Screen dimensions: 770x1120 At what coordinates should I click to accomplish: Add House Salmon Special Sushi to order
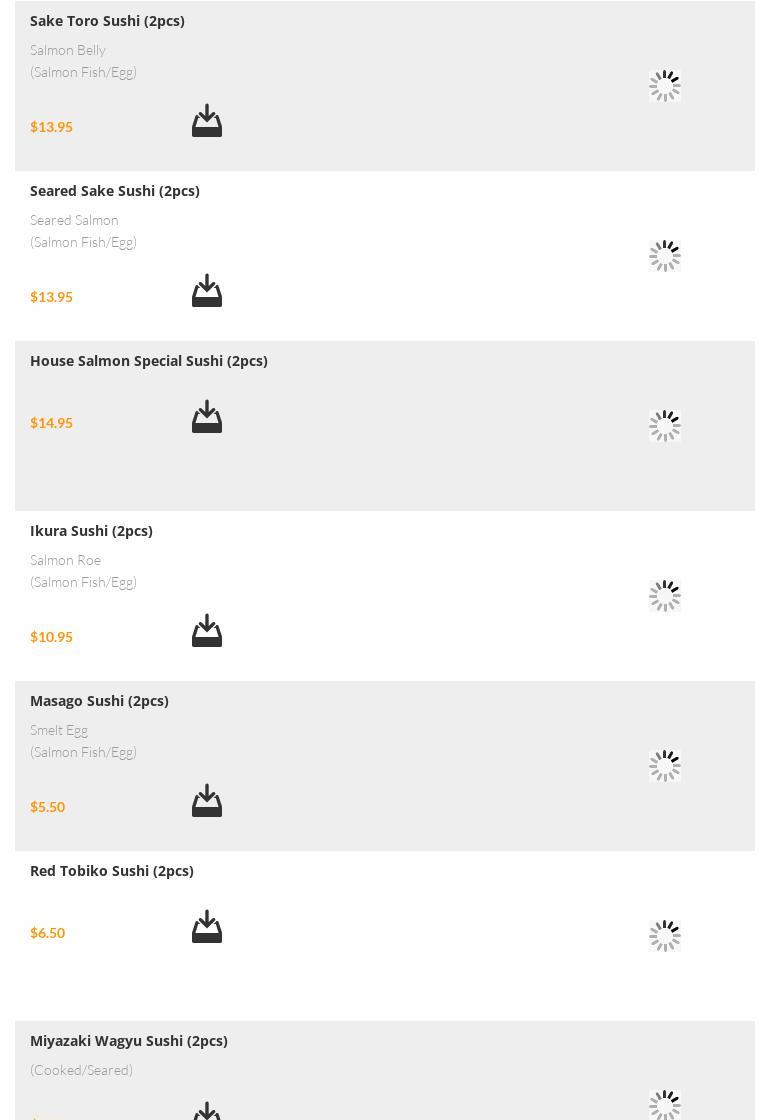[x=207, y=417]
